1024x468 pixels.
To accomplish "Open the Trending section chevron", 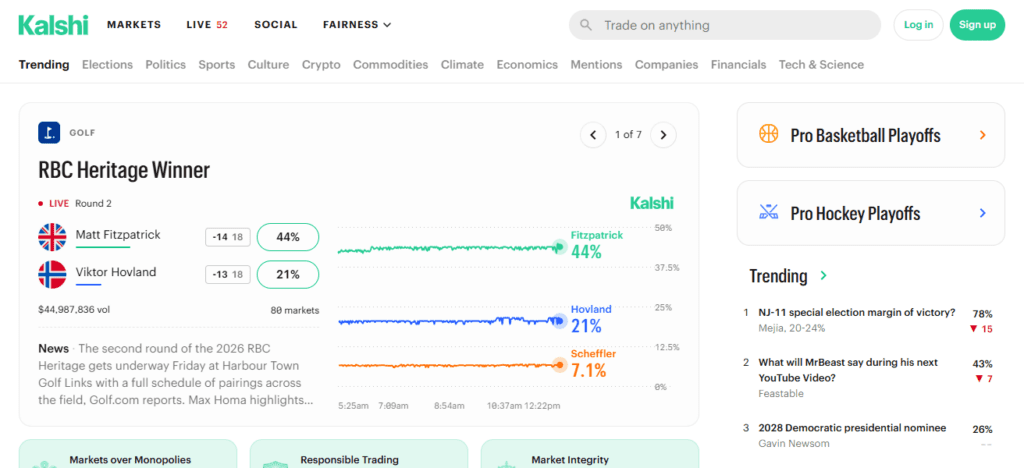I will pos(824,275).
